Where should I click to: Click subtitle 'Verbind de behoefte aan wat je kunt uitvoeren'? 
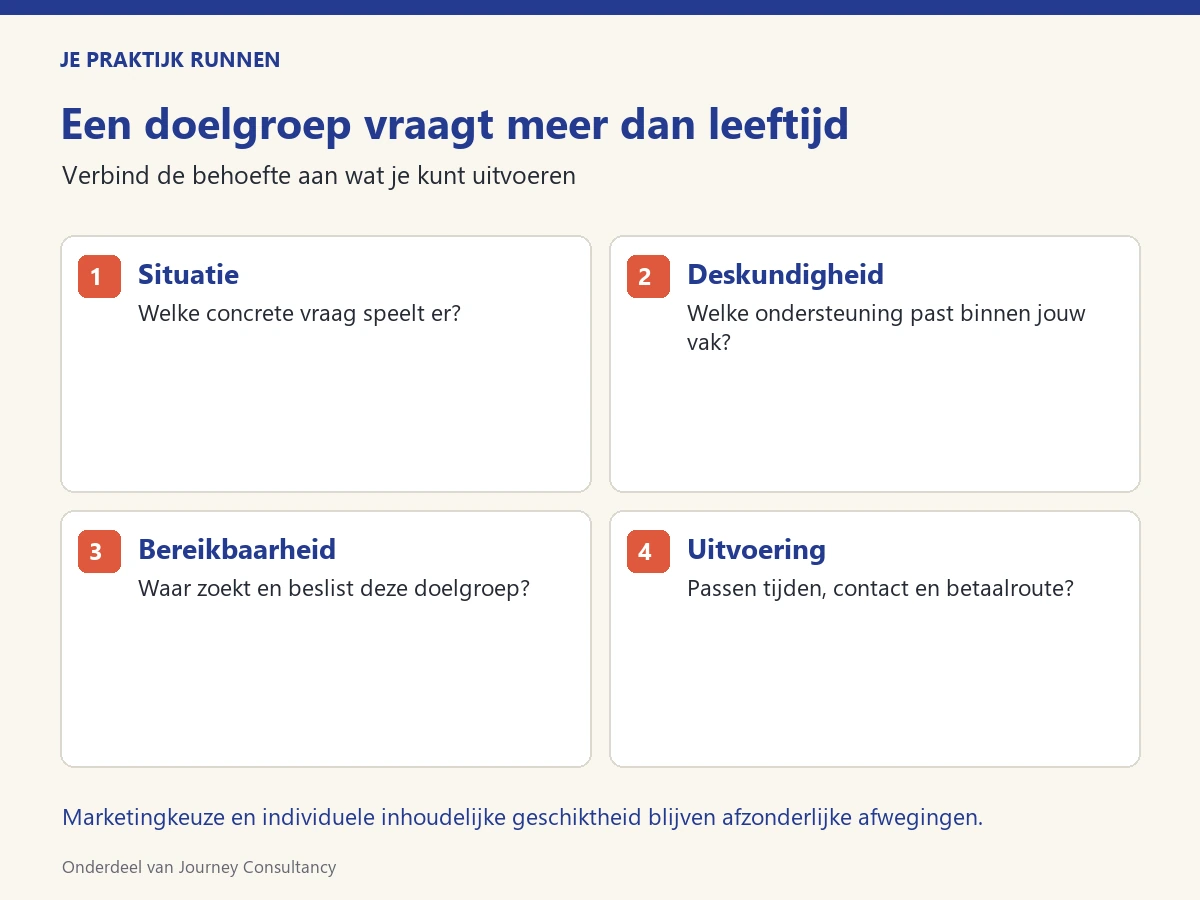pos(318,176)
